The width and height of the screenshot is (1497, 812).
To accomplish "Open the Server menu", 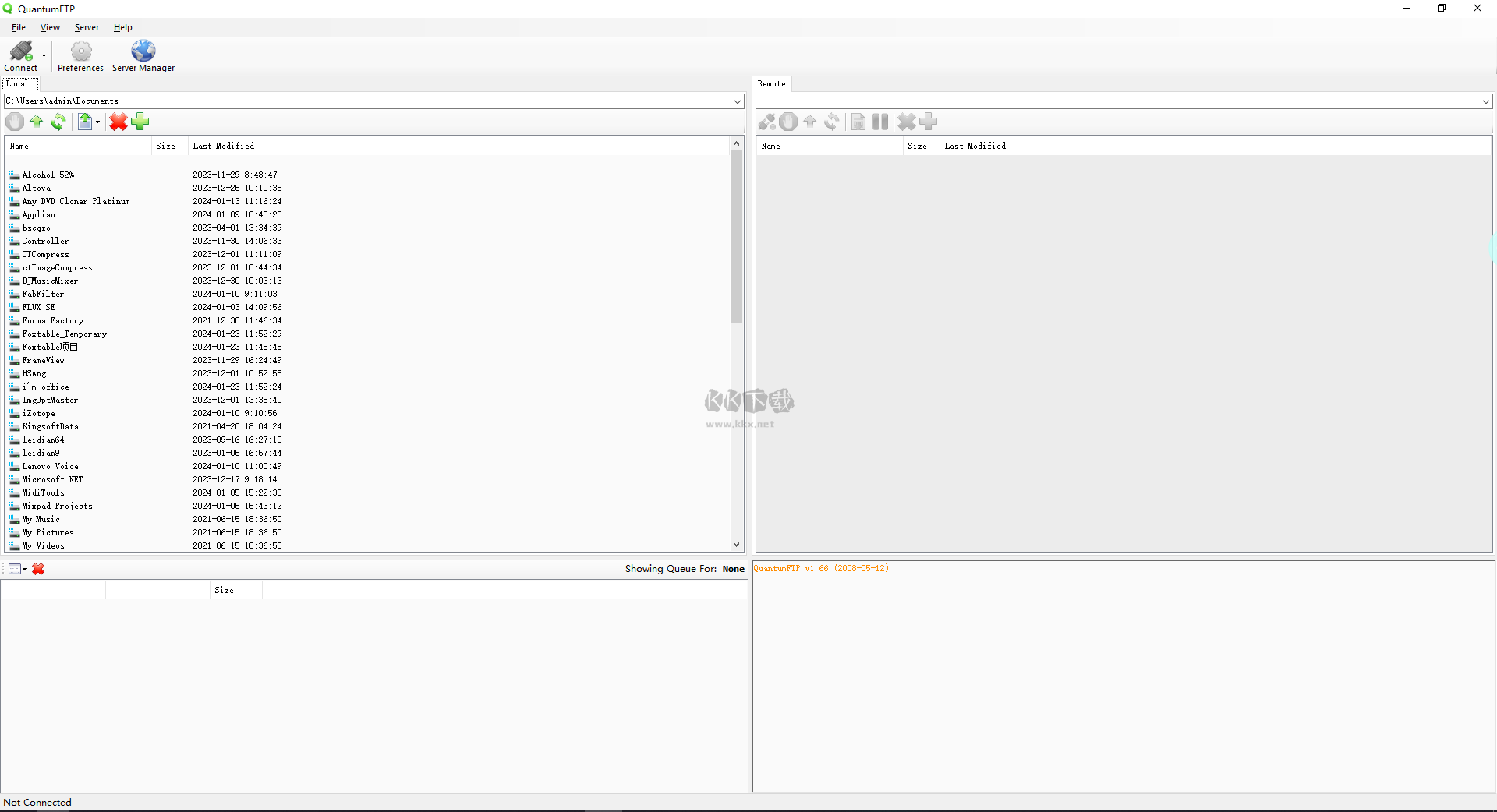I will click(87, 27).
